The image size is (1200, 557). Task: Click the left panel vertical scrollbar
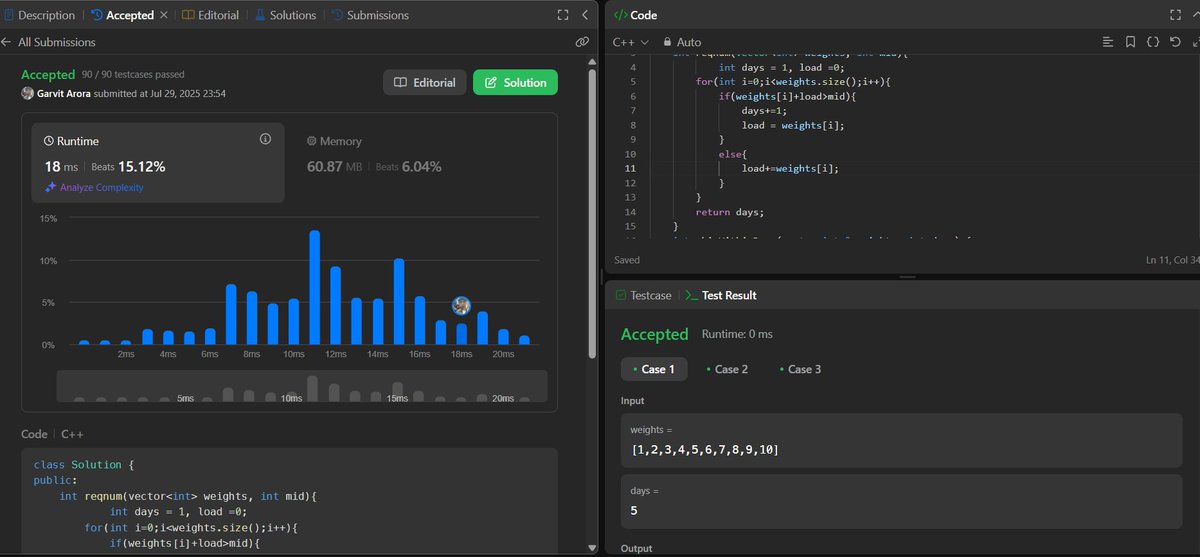(593, 213)
